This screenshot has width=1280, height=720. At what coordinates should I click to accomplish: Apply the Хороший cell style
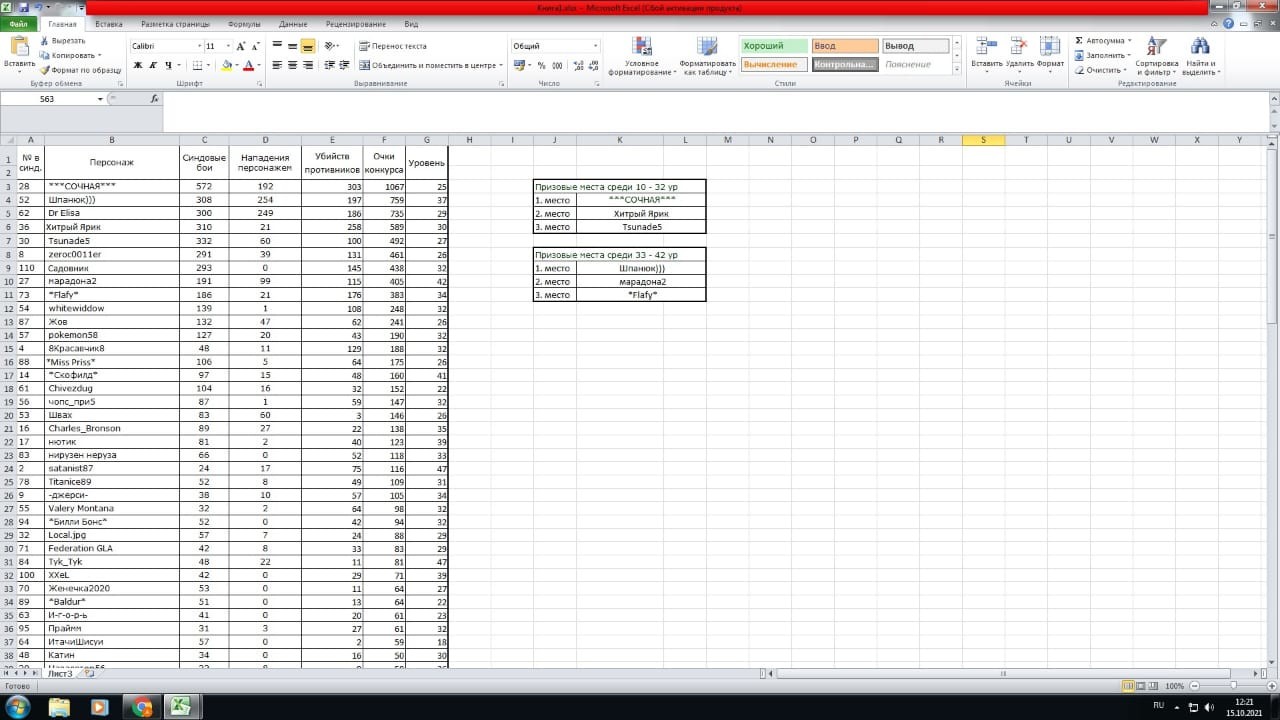pyautogui.click(x=774, y=46)
